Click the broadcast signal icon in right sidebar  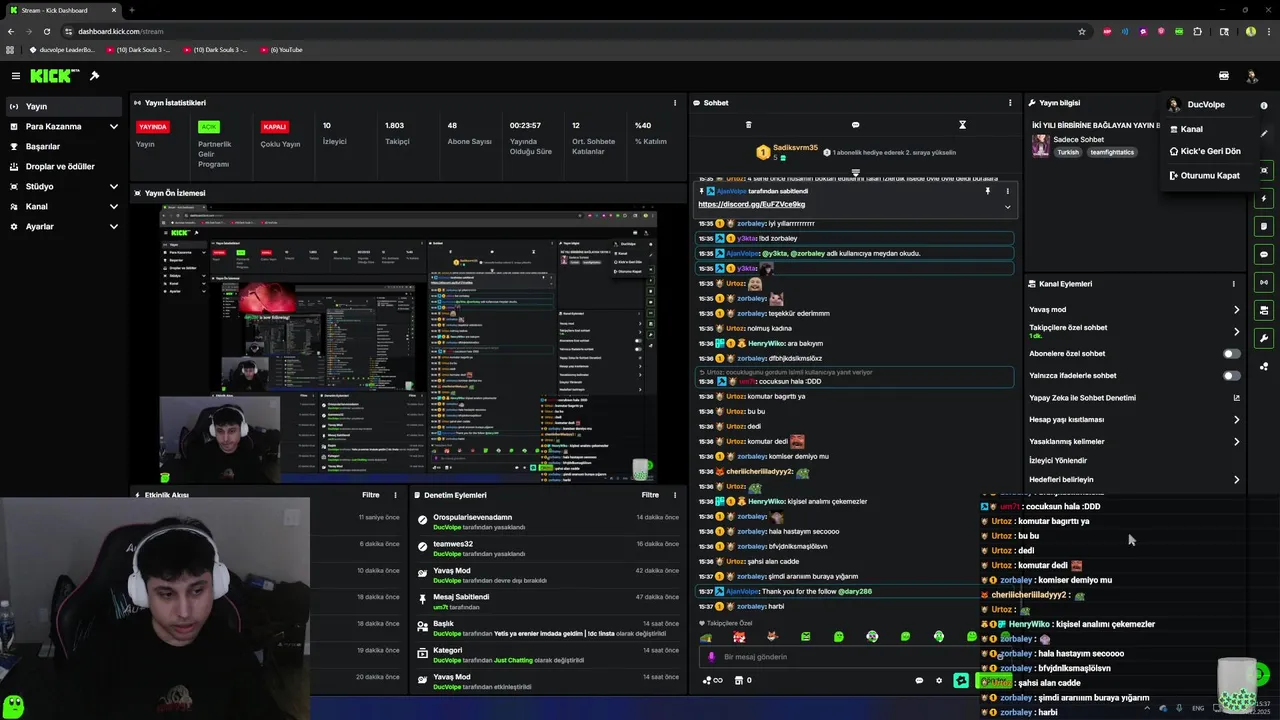click(1264, 282)
